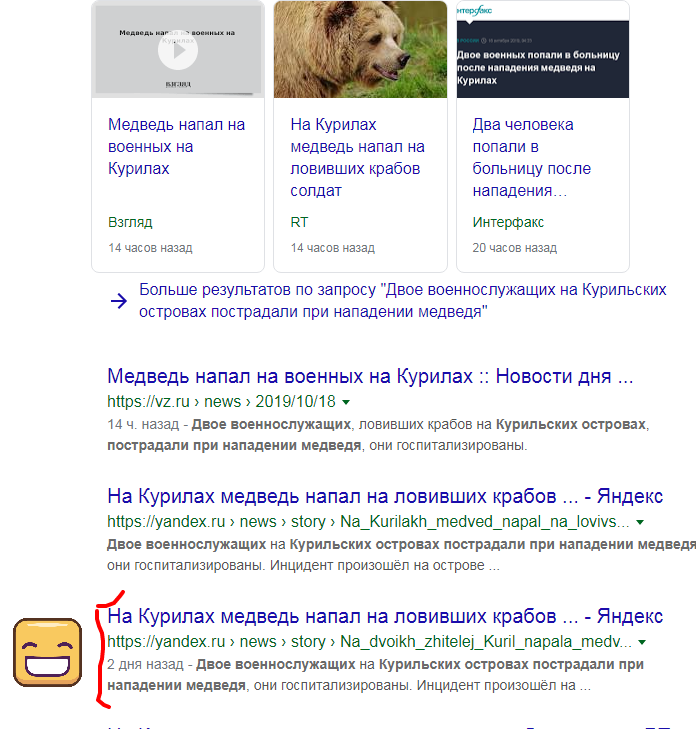Image resolution: width=696 pixels, height=729 pixels.
Task: Click '20 часов назад' under Интерфакс card
Action: coord(515,248)
